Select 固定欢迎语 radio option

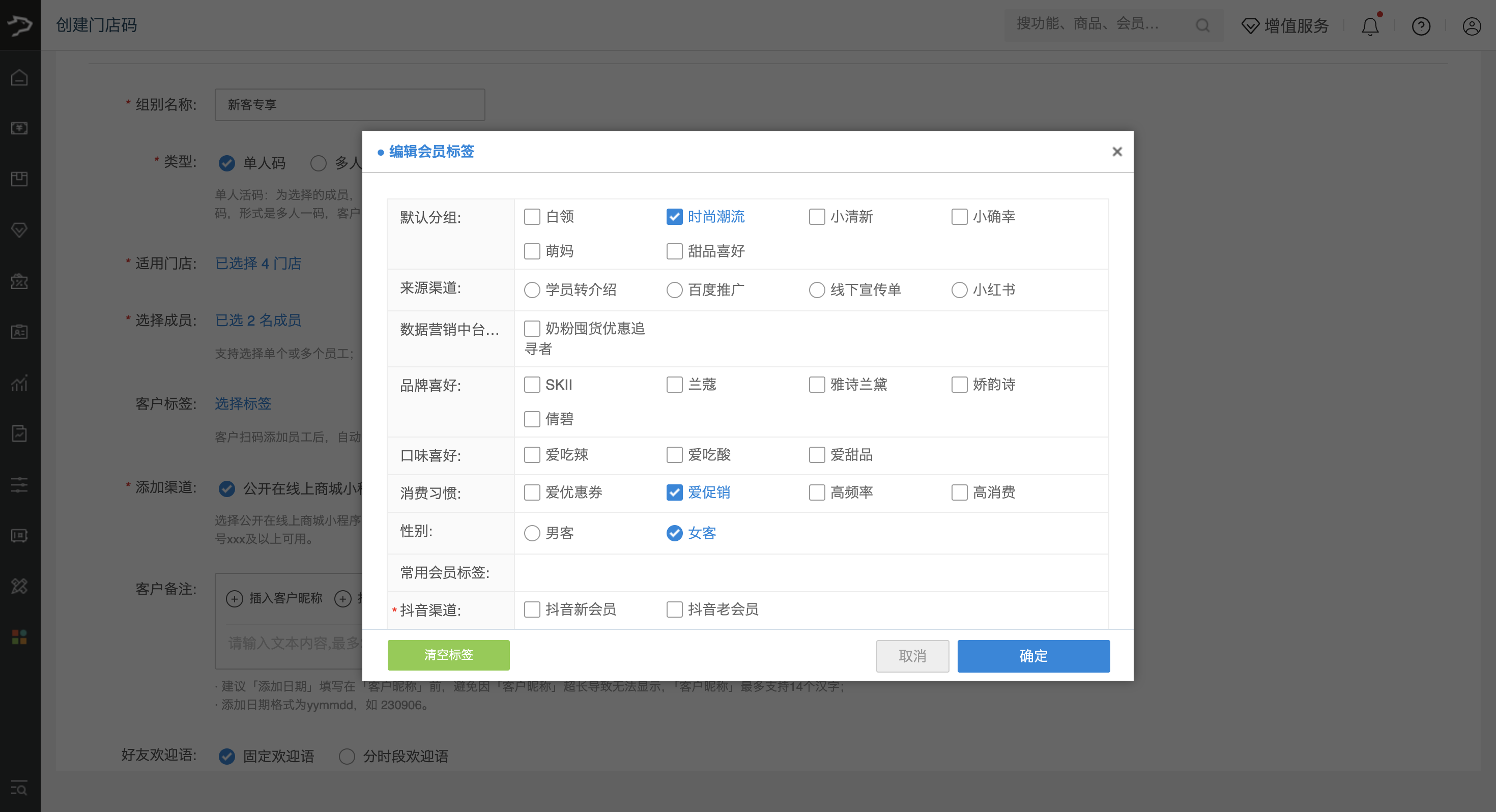tap(226, 756)
